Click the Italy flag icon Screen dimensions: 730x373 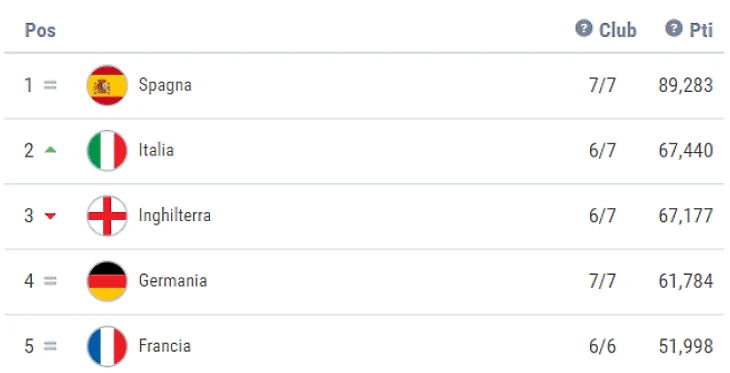click(107, 150)
